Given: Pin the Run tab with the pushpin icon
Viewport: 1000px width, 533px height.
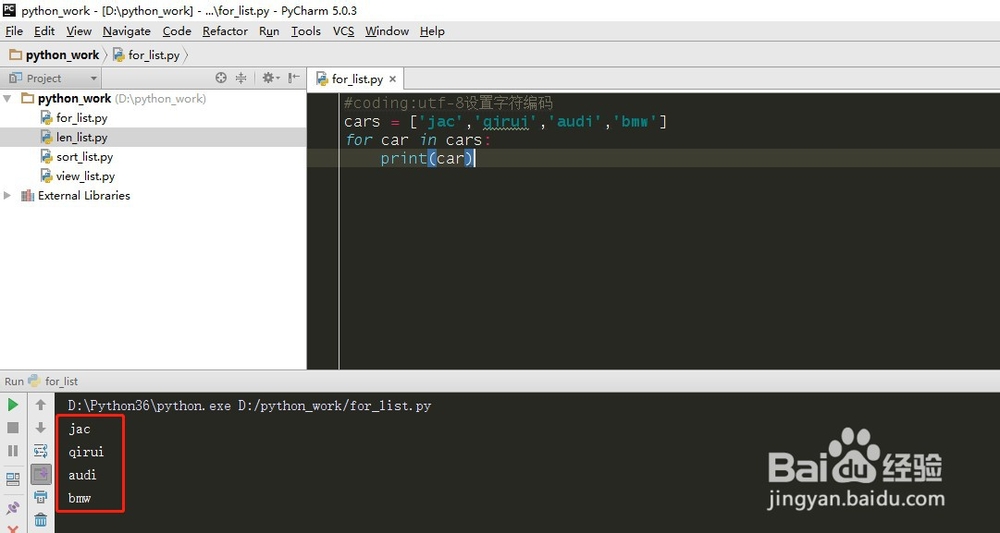Looking at the screenshot, I should coord(13,508).
